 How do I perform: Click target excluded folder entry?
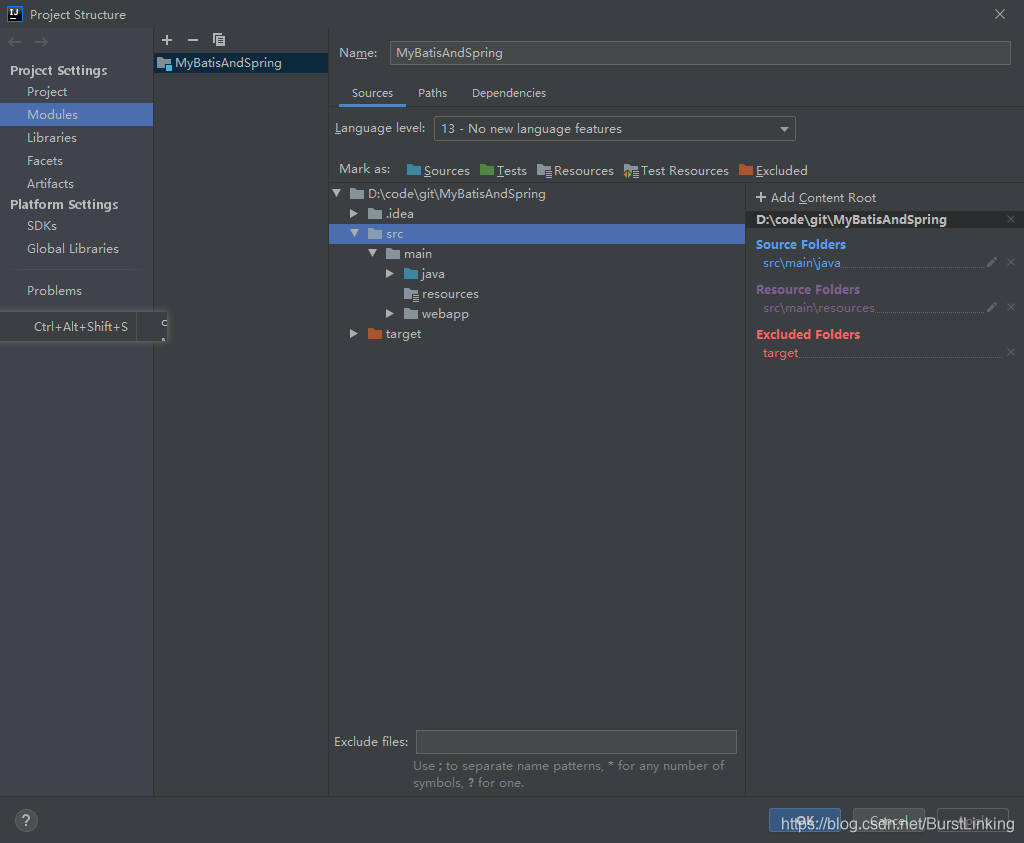tap(780, 353)
